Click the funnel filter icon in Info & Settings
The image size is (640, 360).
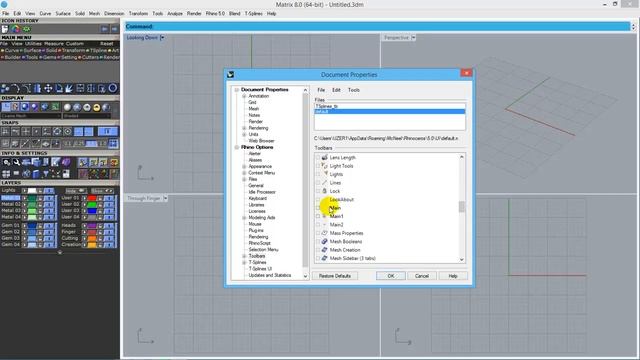pyautogui.click(x=46, y=174)
